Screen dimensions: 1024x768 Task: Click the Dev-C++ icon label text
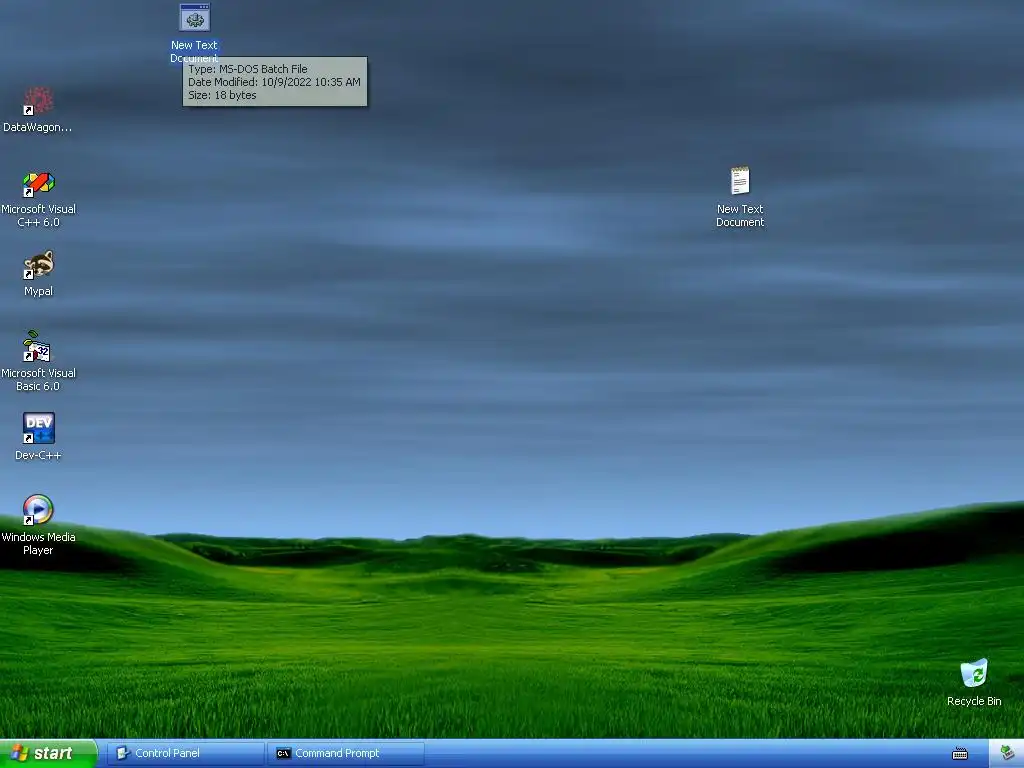[x=39, y=455]
